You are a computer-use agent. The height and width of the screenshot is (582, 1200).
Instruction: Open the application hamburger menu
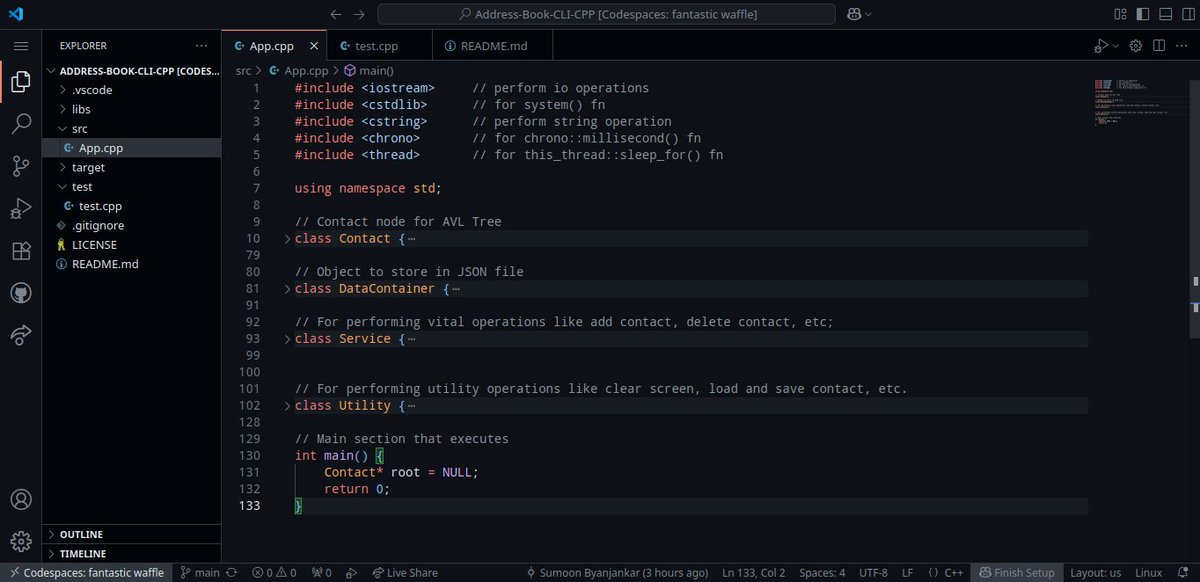pyautogui.click(x=21, y=46)
